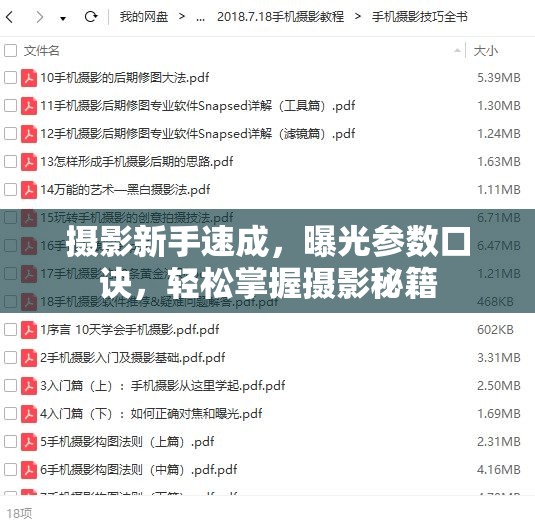Viewport: 535px width, 523px height.
Task: Open file 3入门篇（上）：手机摄影从这里学起
Action: pyautogui.click(x=163, y=386)
